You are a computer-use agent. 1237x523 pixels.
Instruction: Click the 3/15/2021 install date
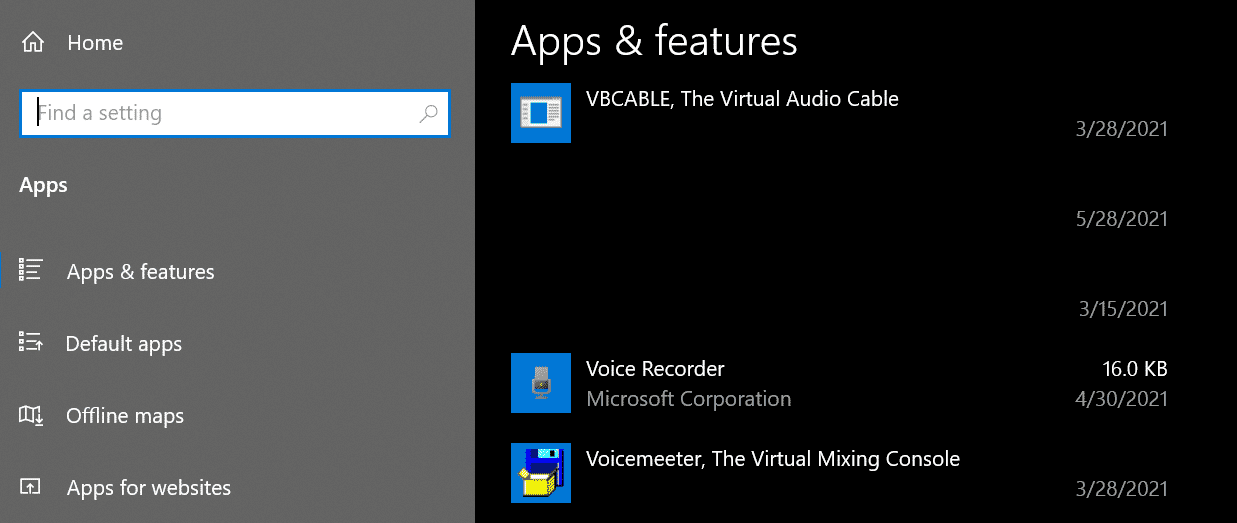point(1125,309)
